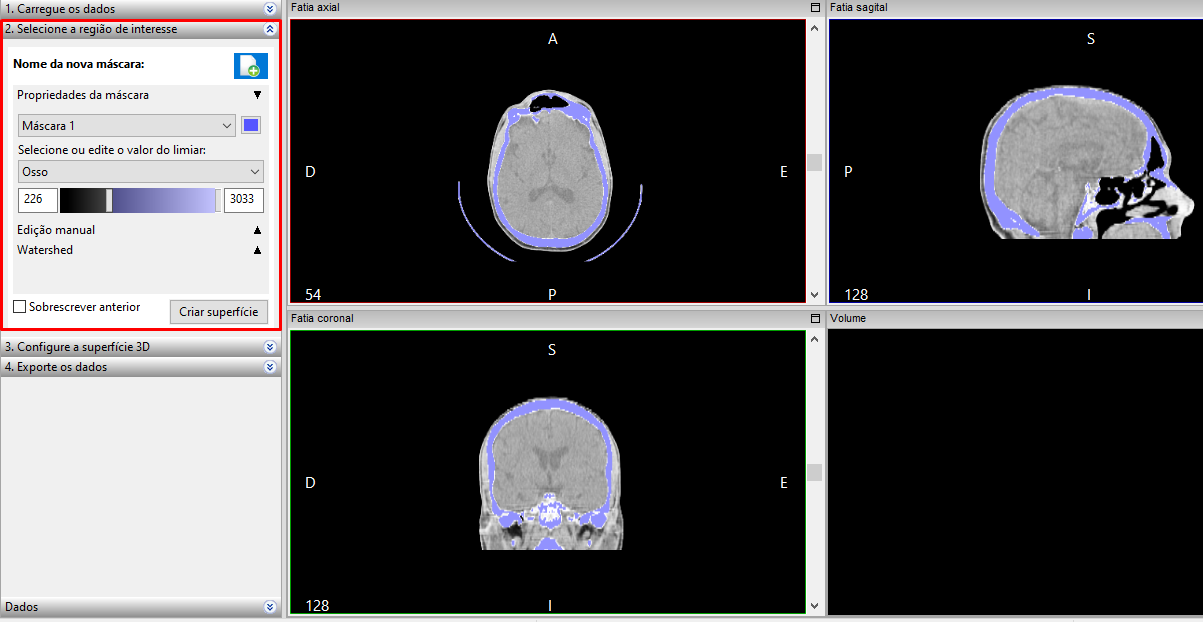1203x622 pixels.
Task: Click the Volume view title
Action: pos(847,318)
